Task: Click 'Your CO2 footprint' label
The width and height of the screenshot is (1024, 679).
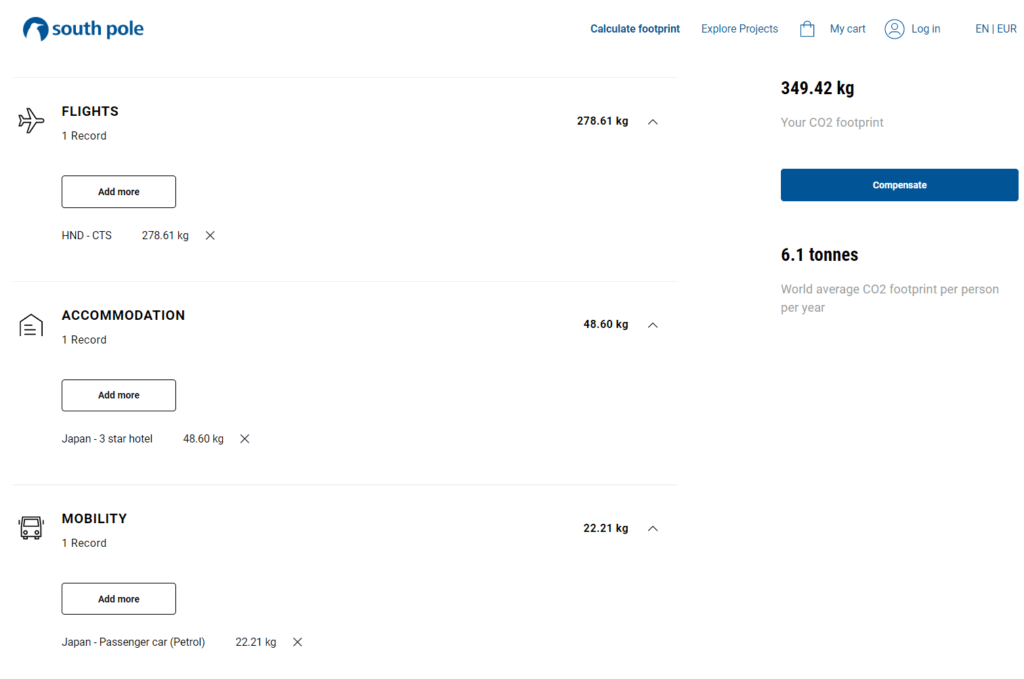Action: pyautogui.click(x=832, y=123)
